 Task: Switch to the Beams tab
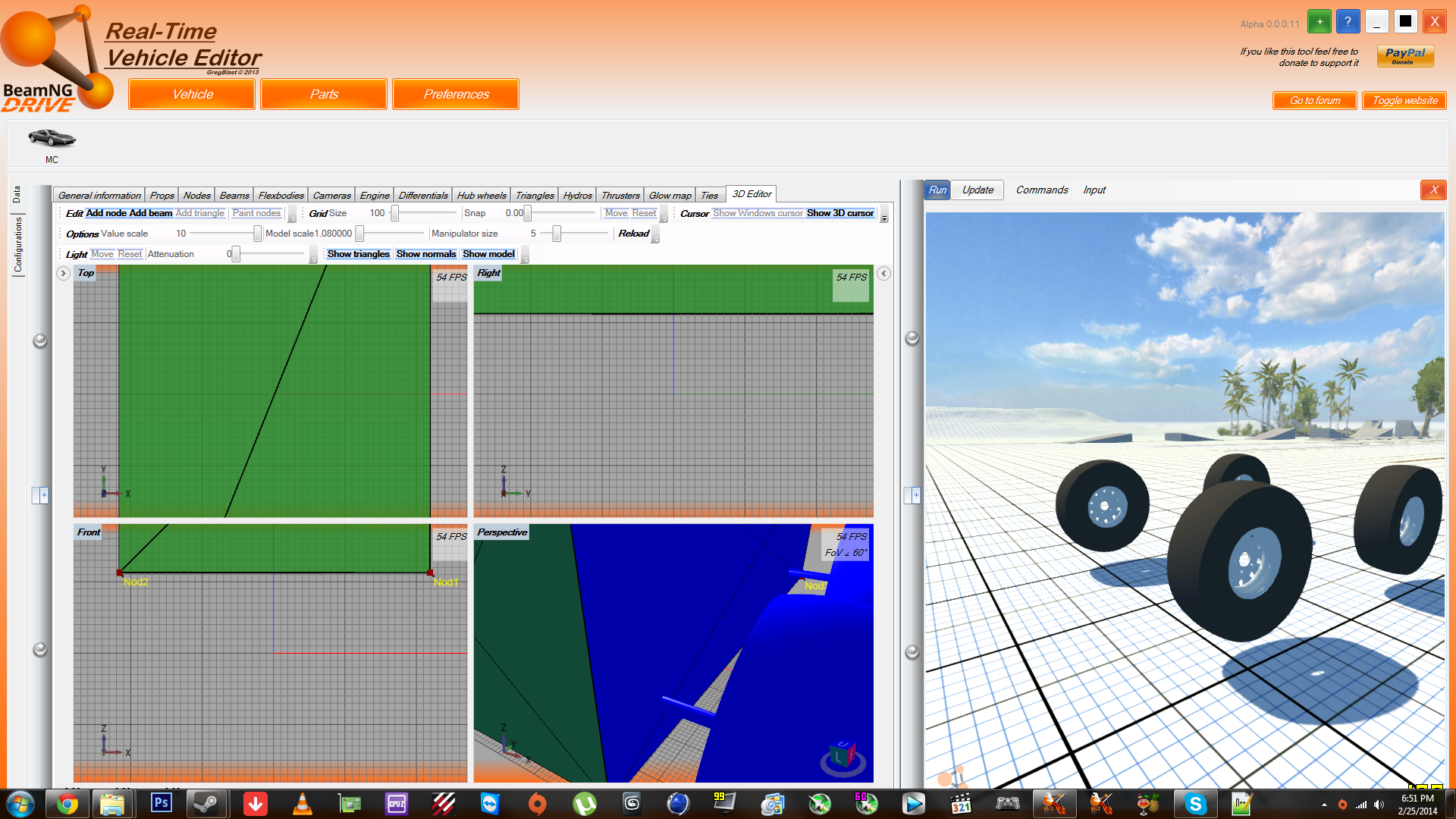coord(234,196)
